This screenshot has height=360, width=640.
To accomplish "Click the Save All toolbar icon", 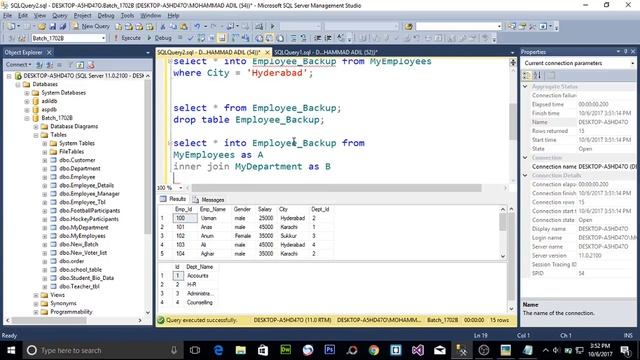I will tap(63, 27).
